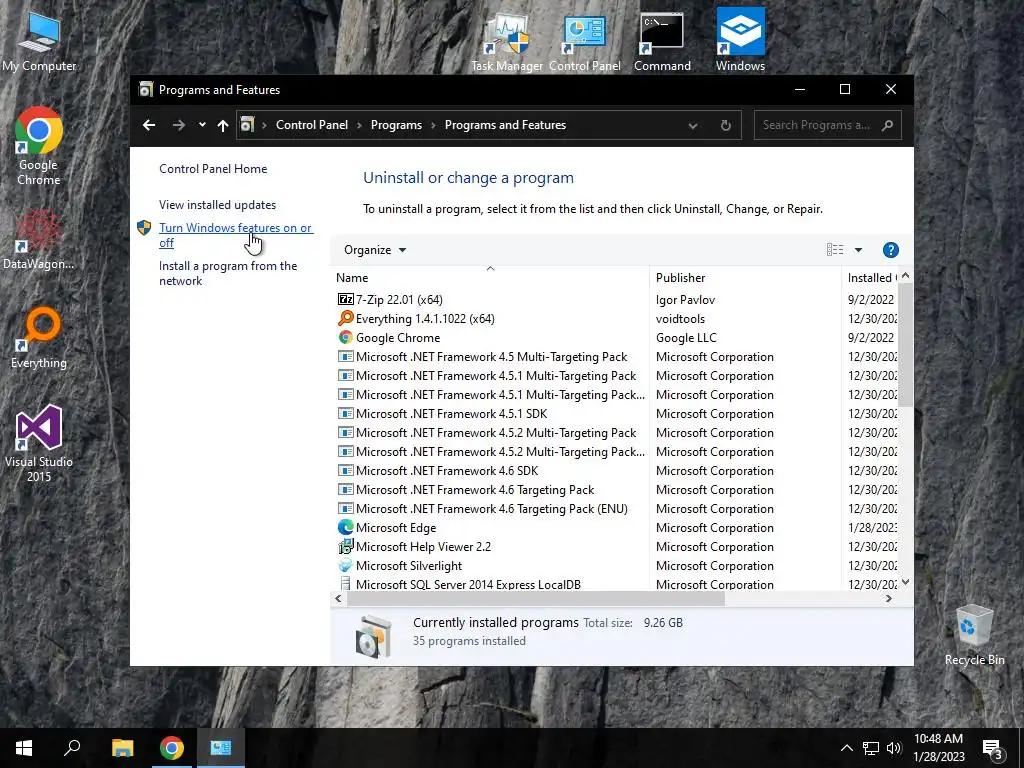
Task: Click the vertical scrollbar down arrow
Action: pos(905,583)
